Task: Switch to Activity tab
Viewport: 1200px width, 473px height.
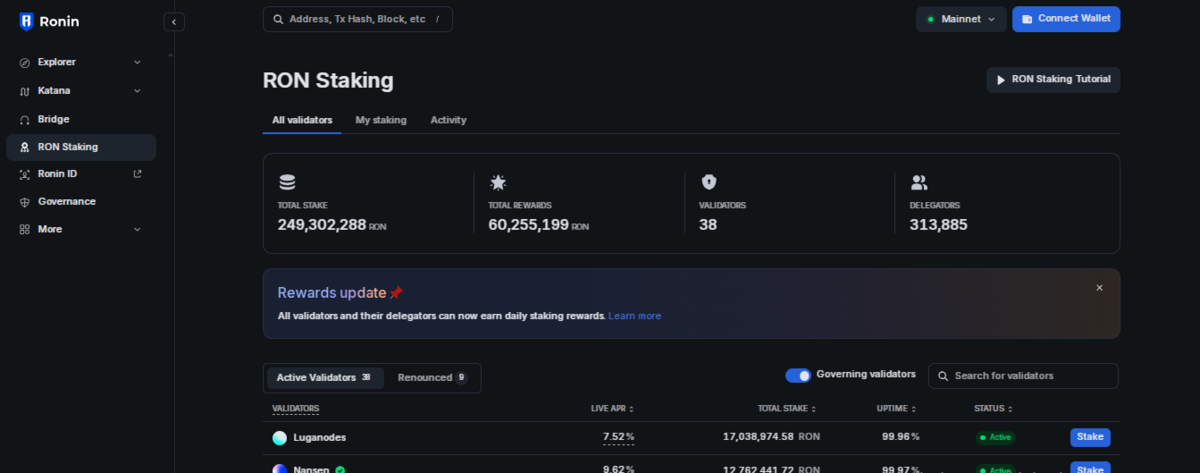Action: coord(448,120)
